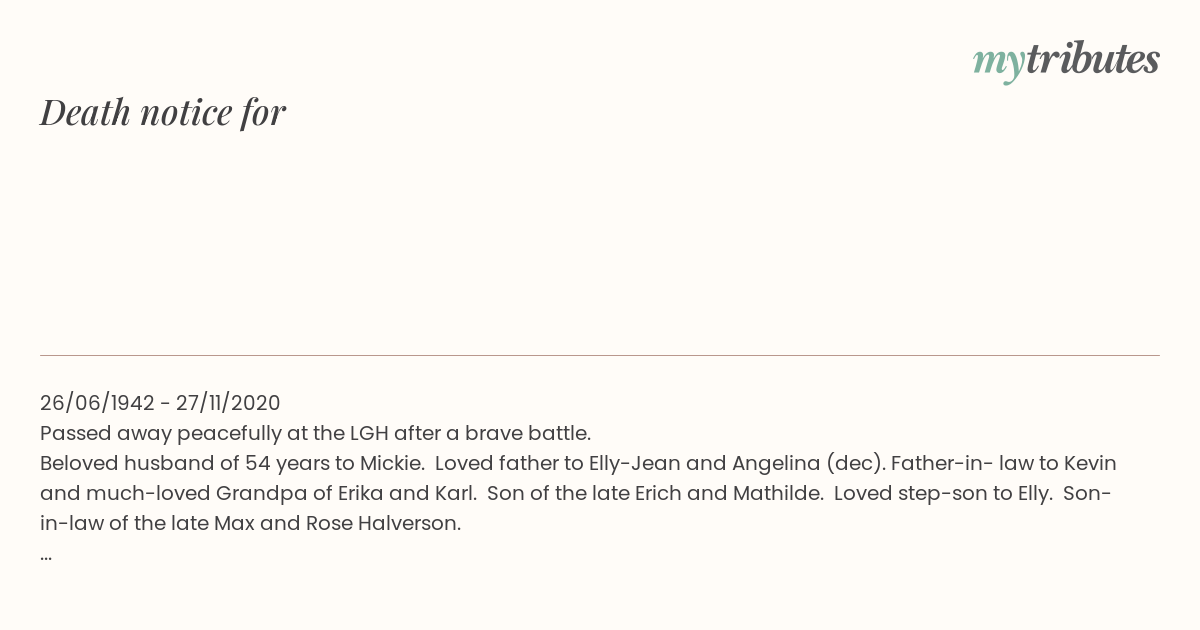This screenshot has width=1200, height=630.
Task: Click the trailing ellipsis to read more
Action: tap(46, 554)
